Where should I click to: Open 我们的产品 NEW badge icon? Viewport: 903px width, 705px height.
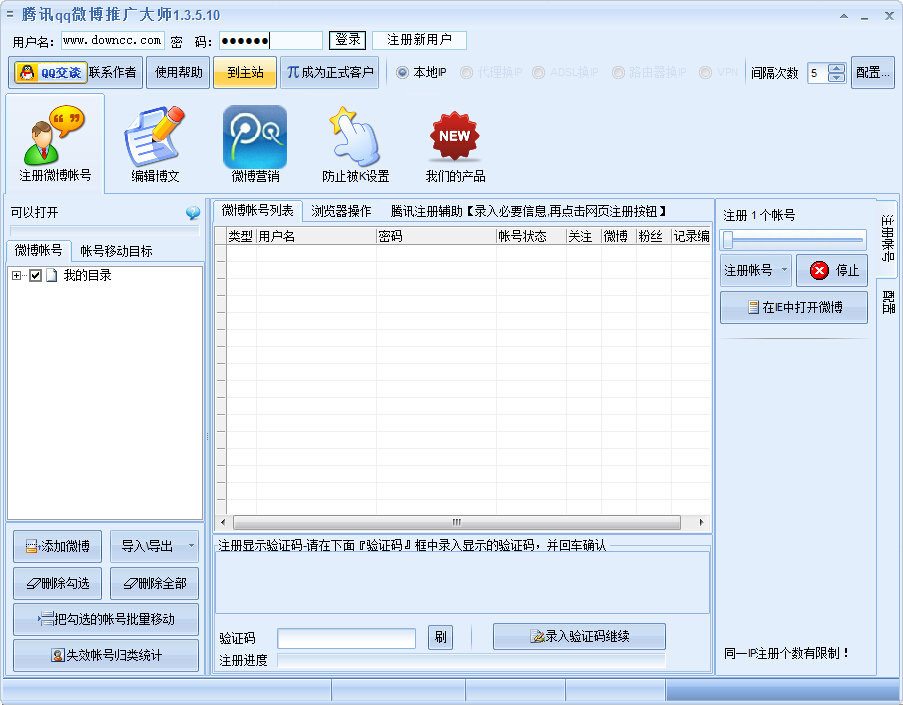click(x=454, y=135)
